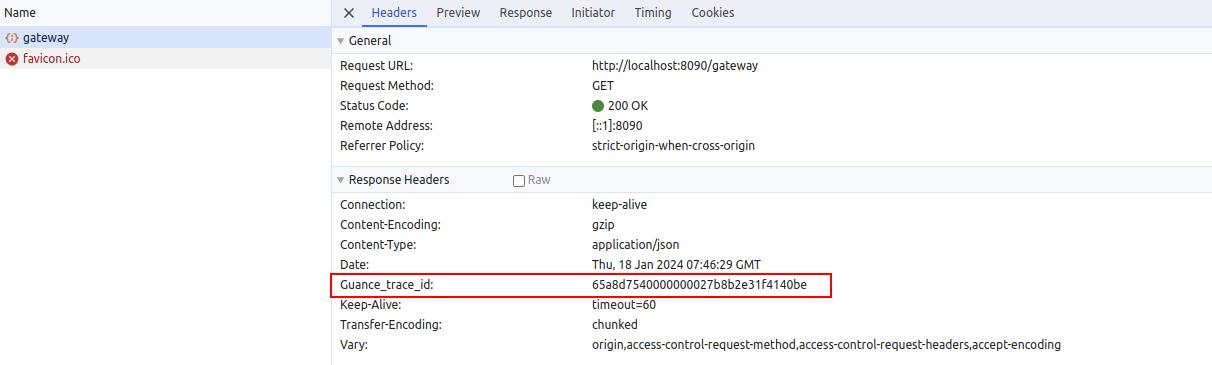The image size is (1212, 365).
Task: Click the Request URL label
Action: (376, 66)
